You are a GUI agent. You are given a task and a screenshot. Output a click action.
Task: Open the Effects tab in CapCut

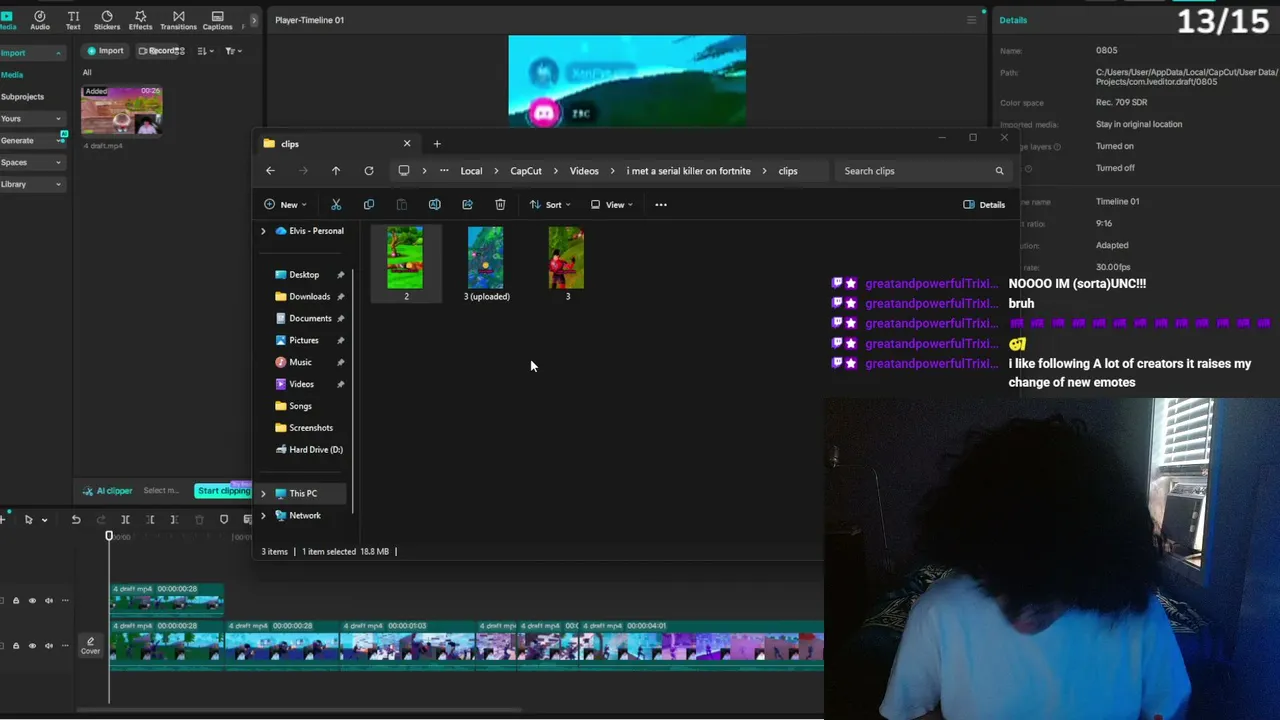[x=140, y=20]
